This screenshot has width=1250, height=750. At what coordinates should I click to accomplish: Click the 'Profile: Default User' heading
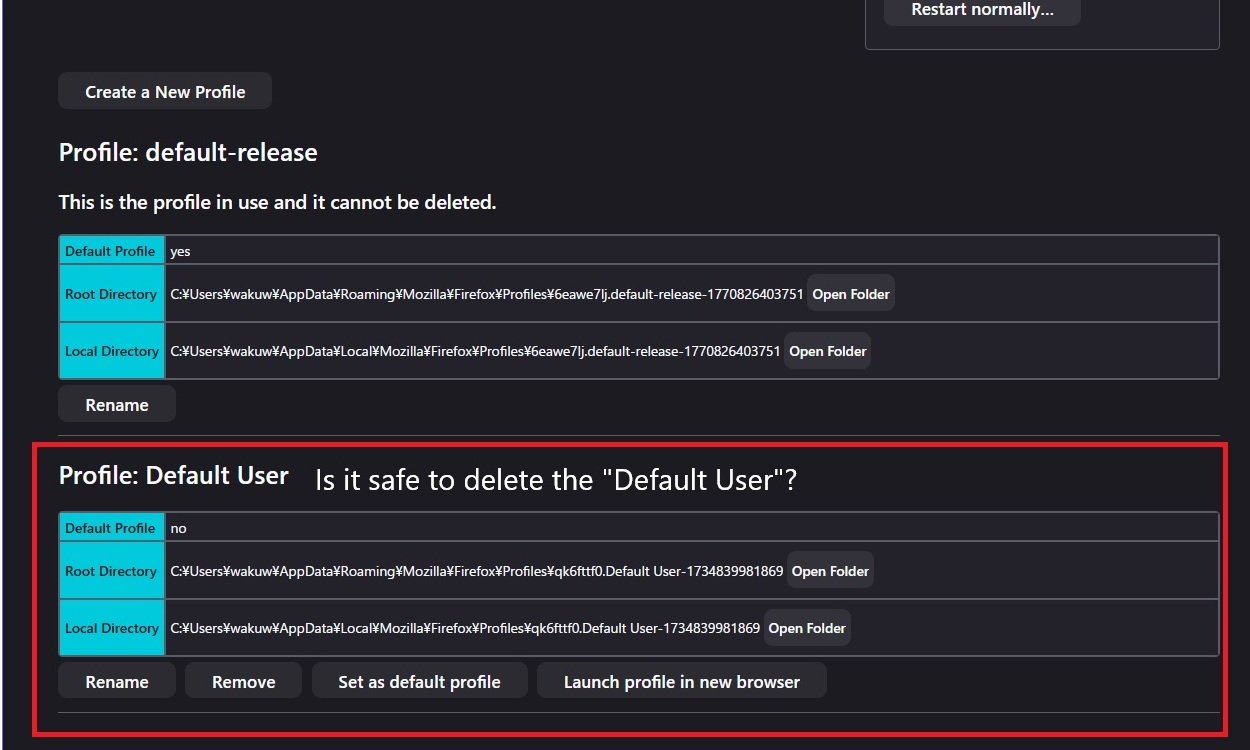(x=174, y=476)
